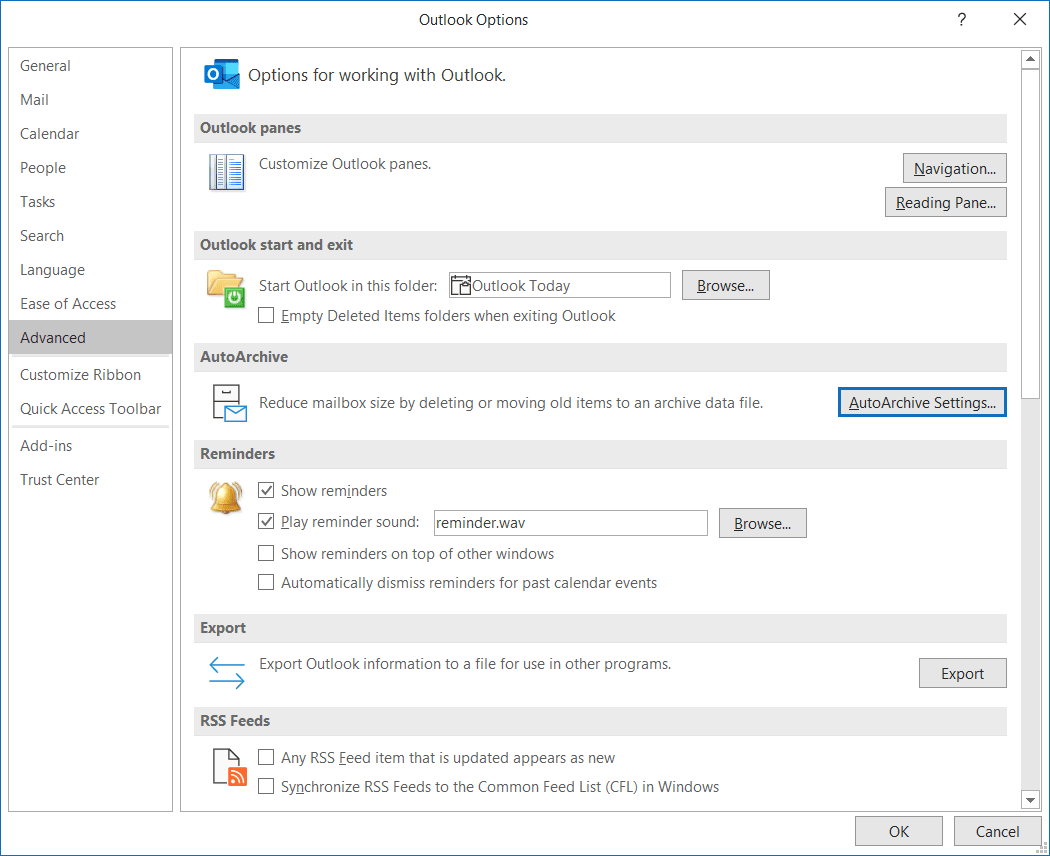Open the Add-ins category
This screenshot has width=1050, height=856.
(x=90, y=446)
